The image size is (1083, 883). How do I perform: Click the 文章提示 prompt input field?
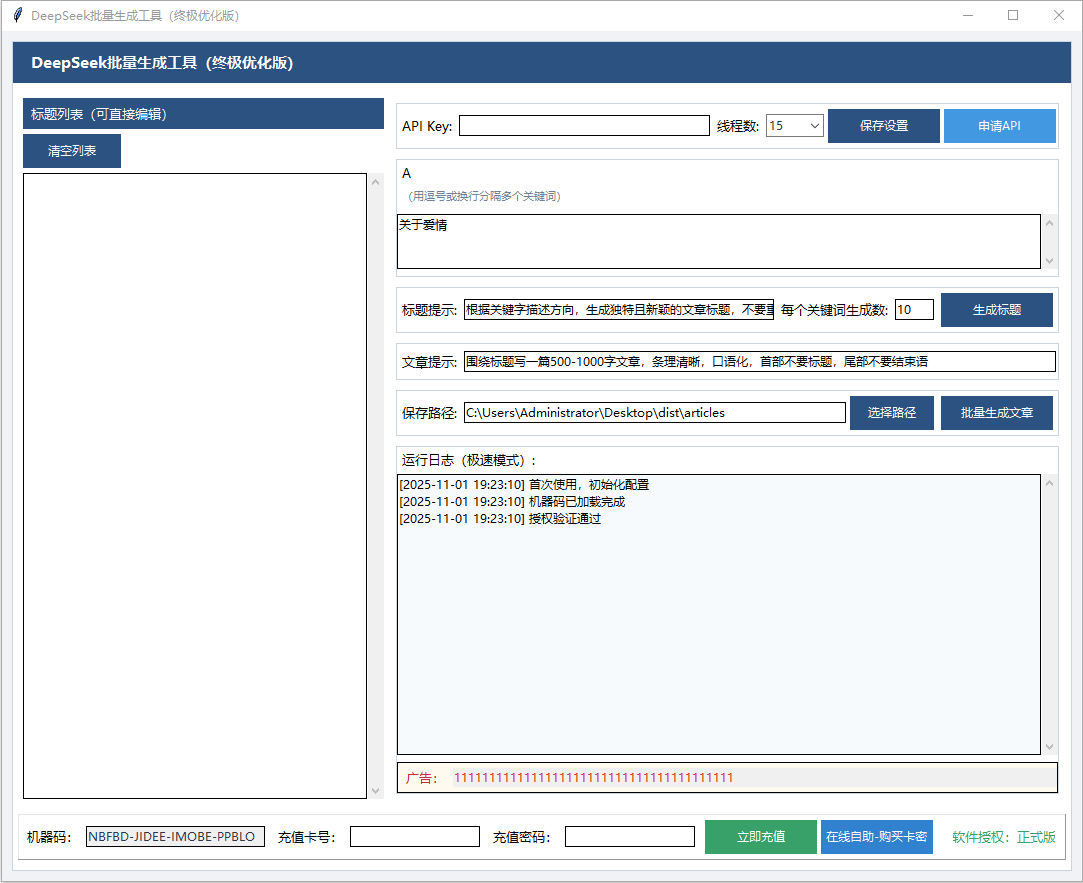click(759, 361)
